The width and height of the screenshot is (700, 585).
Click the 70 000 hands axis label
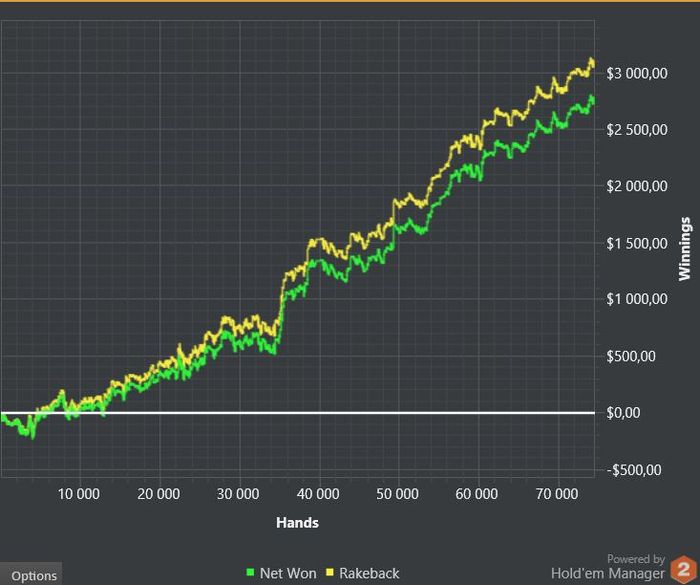(x=557, y=494)
